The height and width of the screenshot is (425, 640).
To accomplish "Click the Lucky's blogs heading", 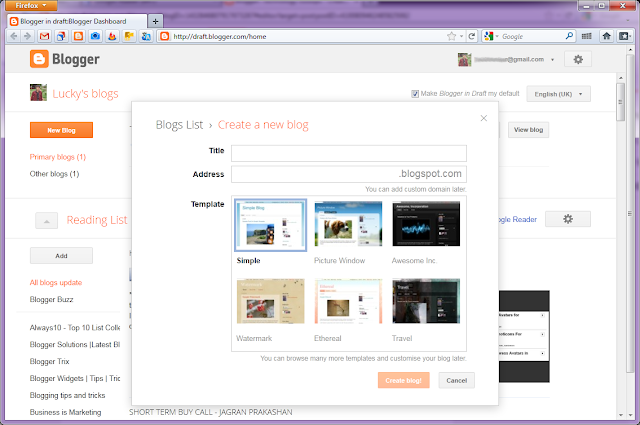I will [x=85, y=94].
